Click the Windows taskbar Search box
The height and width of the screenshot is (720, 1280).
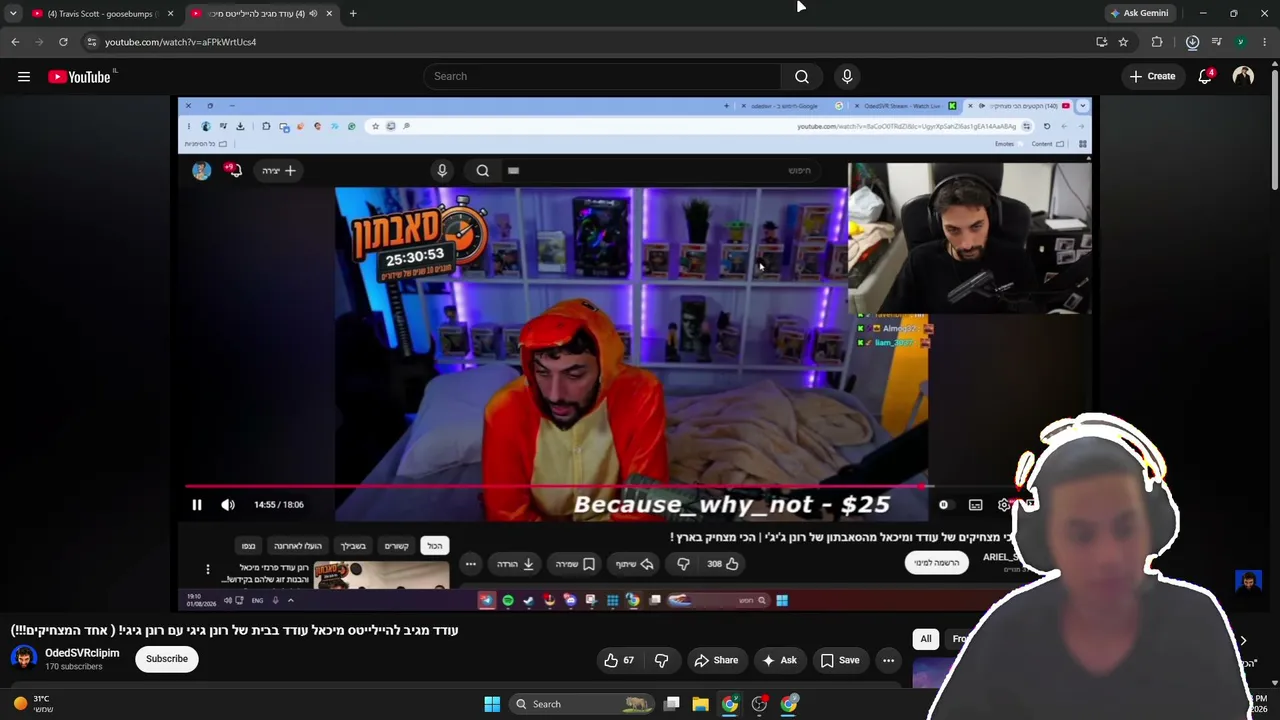[584, 704]
